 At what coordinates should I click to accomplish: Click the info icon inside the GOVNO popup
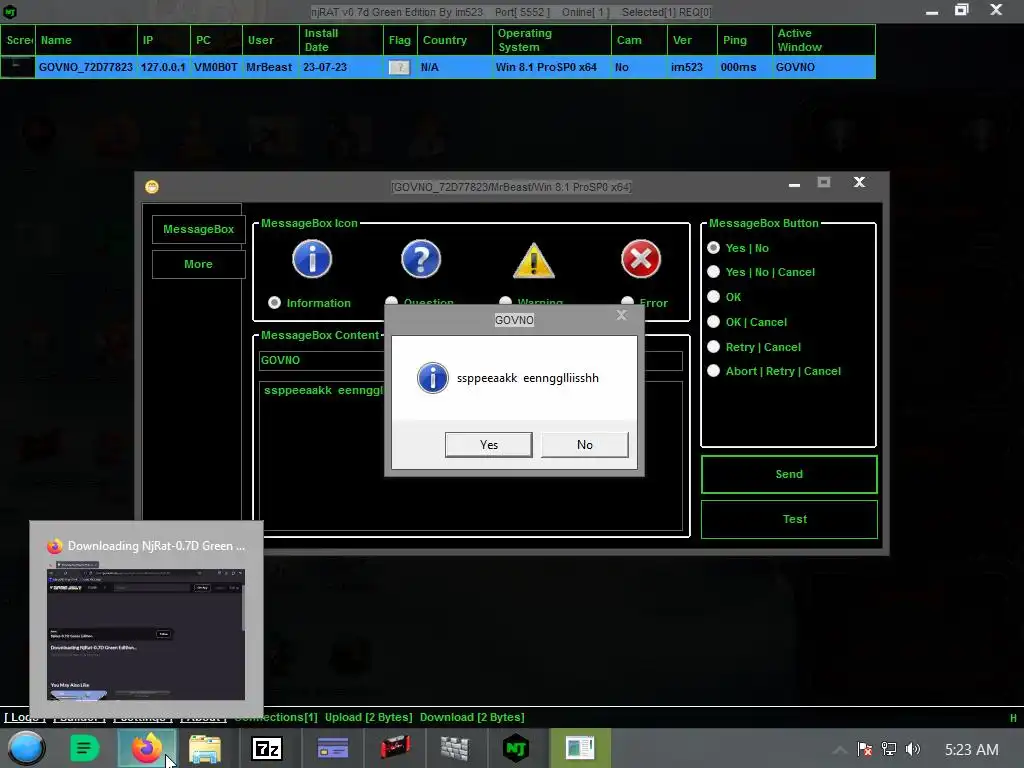tap(432, 378)
